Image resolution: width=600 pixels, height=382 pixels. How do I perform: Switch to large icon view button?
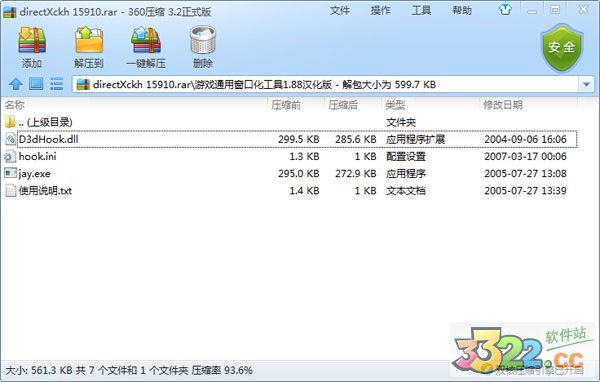pos(36,84)
